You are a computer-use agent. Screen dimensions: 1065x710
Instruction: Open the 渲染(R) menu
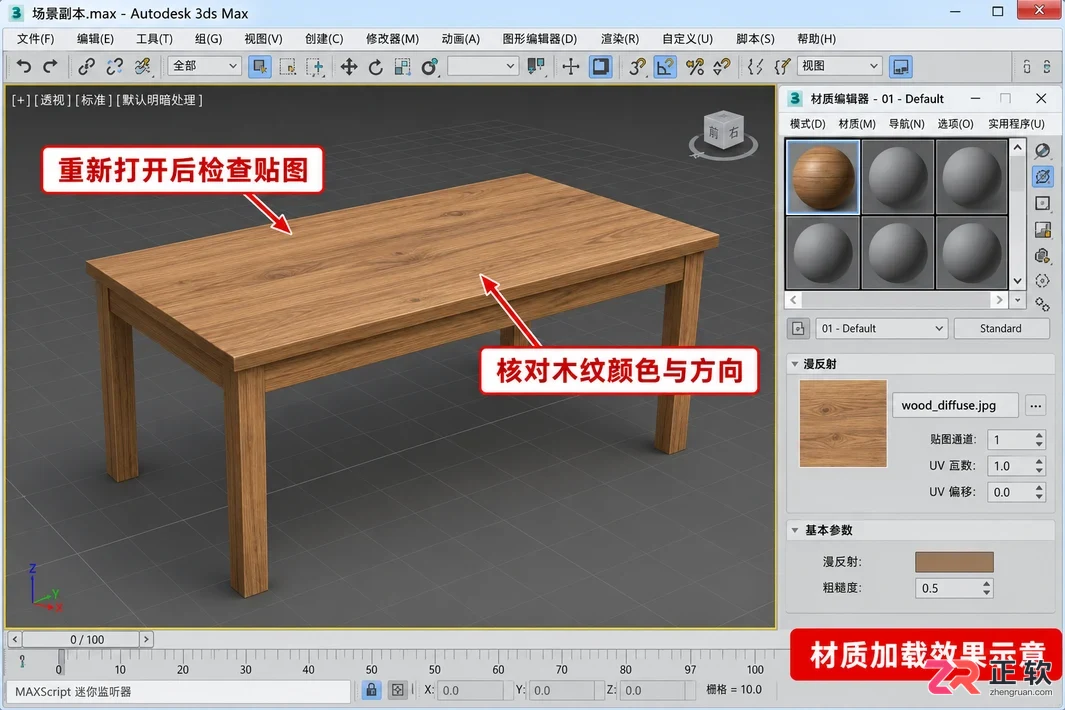coord(619,39)
